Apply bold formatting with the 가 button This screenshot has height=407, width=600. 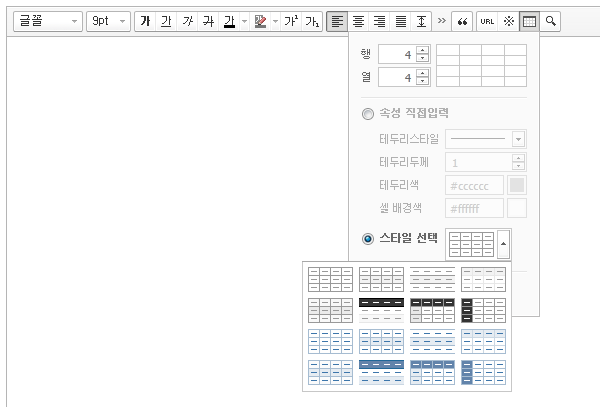(x=145, y=21)
